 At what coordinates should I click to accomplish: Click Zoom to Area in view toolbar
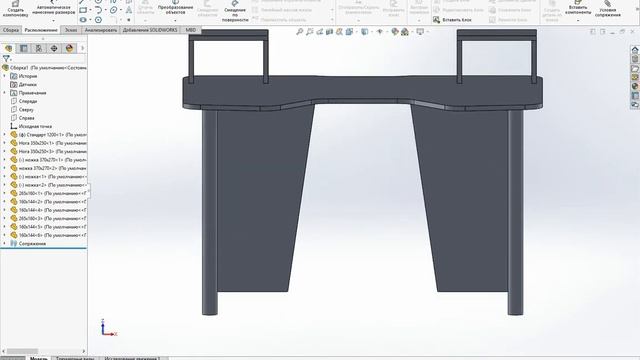pyautogui.click(x=310, y=31)
